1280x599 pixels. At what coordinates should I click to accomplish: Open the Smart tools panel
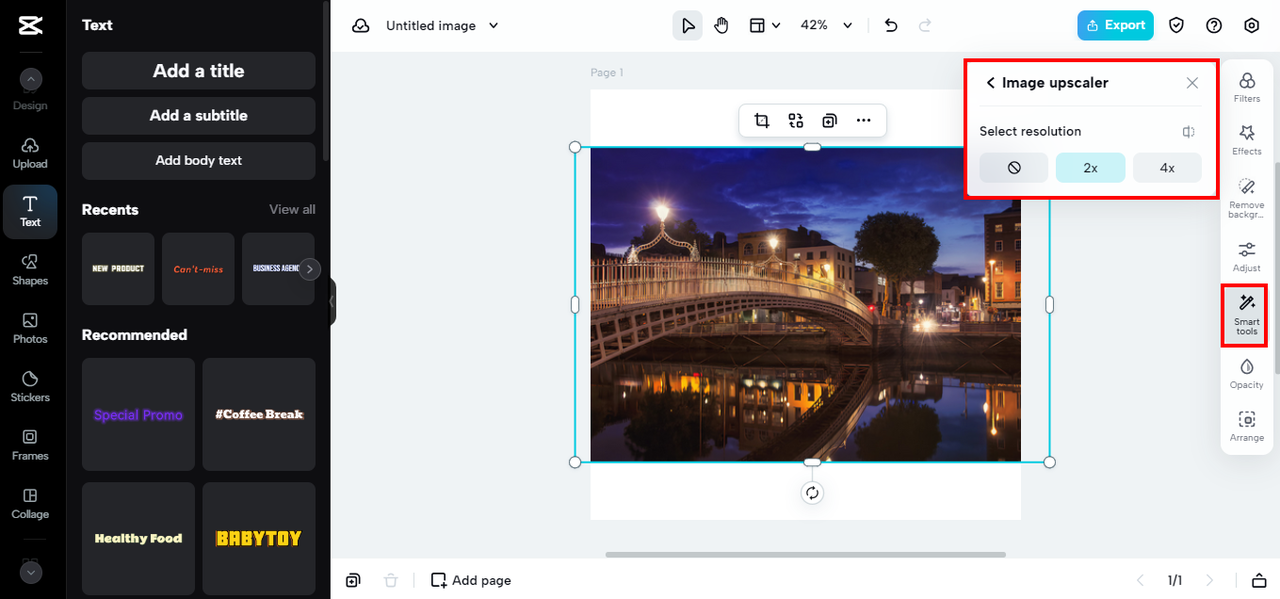tap(1246, 314)
